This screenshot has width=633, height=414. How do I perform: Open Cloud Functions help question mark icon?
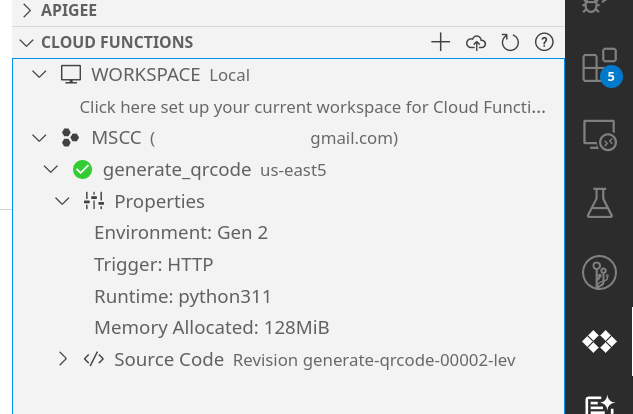[544, 42]
